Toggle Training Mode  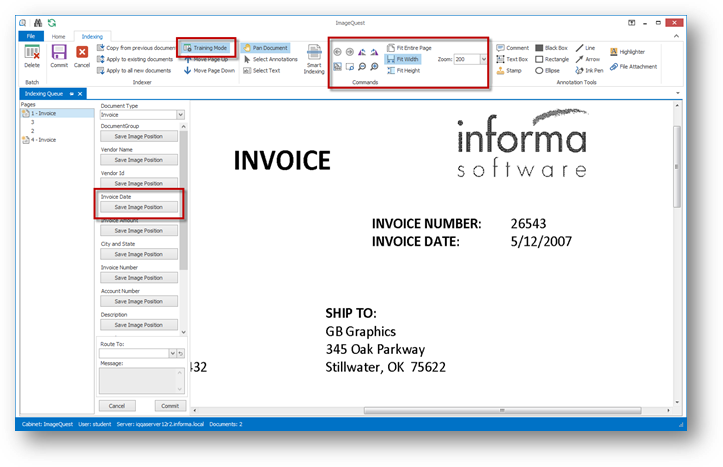click(206, 48)
